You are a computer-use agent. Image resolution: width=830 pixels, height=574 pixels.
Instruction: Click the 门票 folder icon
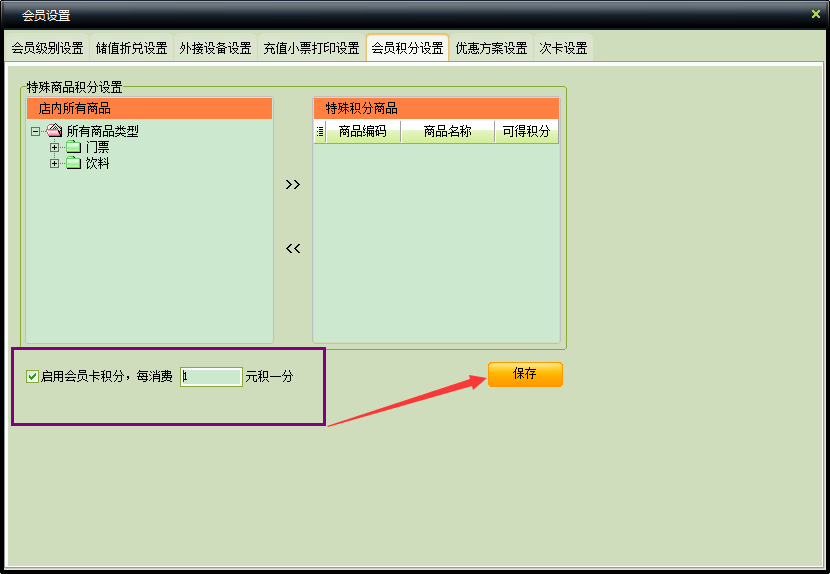click(74, 147)
